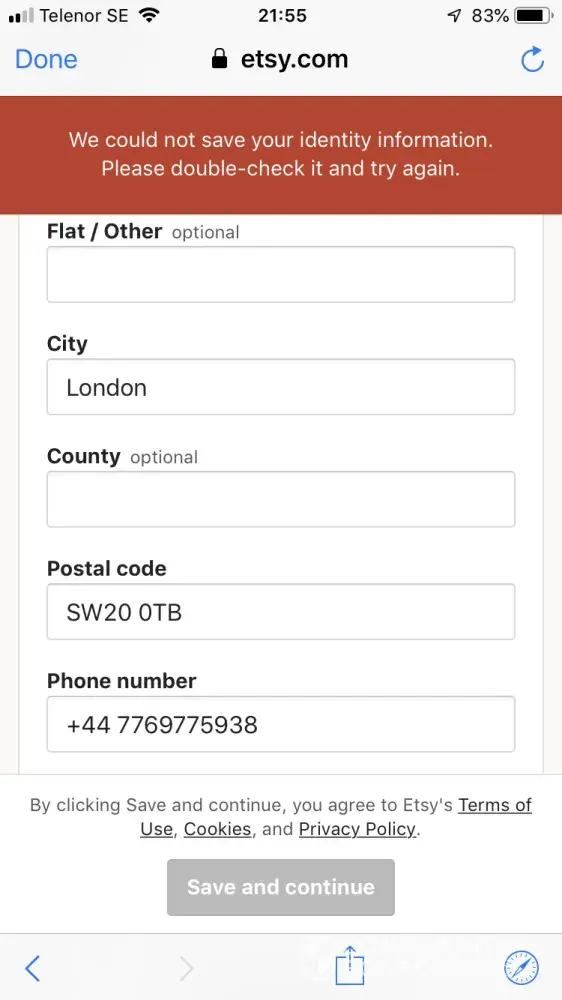Screen dimensions: 562x1000
Task: Tap the battery indicator in status bar
Action: tap(533, 16)
